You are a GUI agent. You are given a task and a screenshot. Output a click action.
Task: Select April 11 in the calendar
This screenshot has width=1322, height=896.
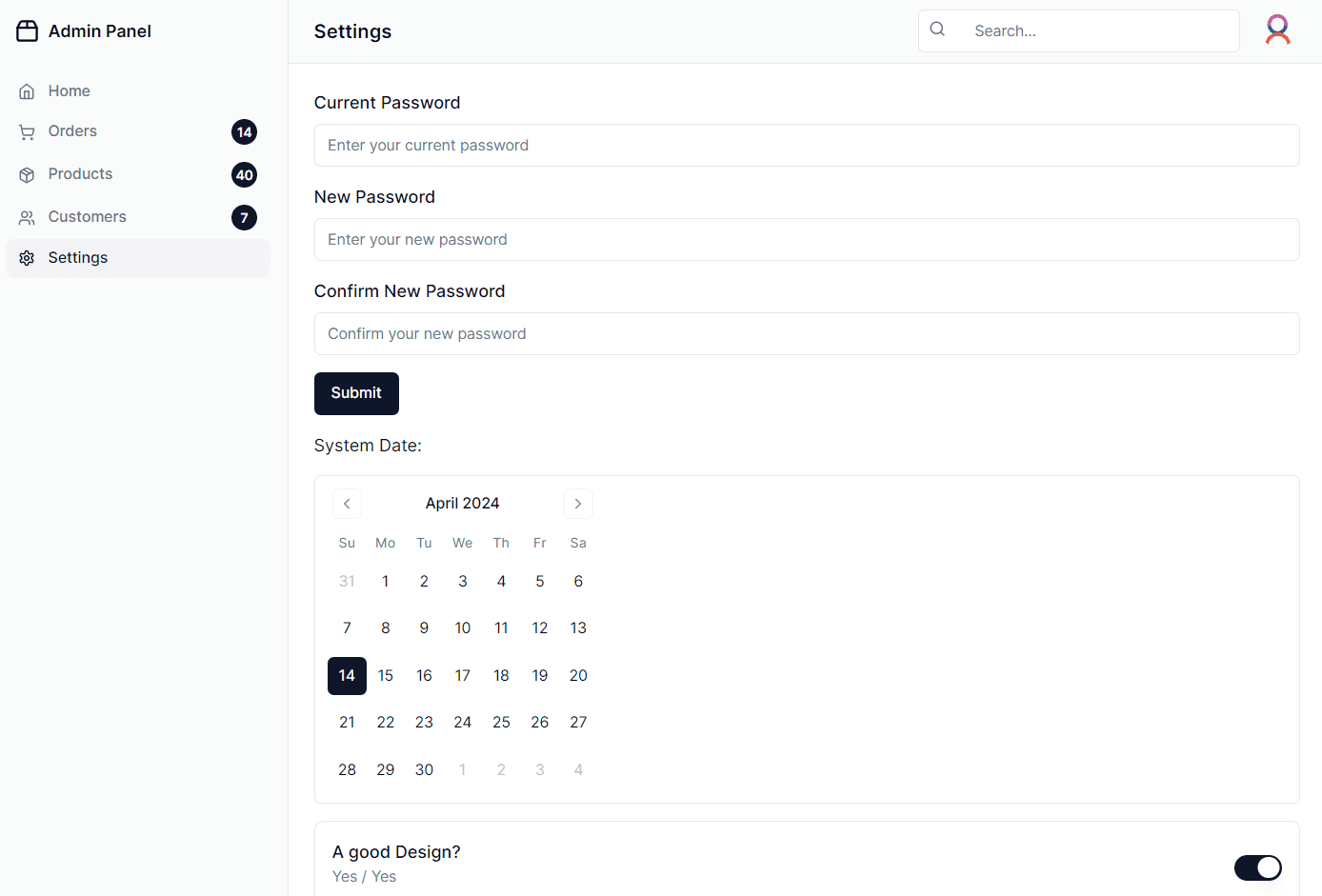[x=501, y=628]
